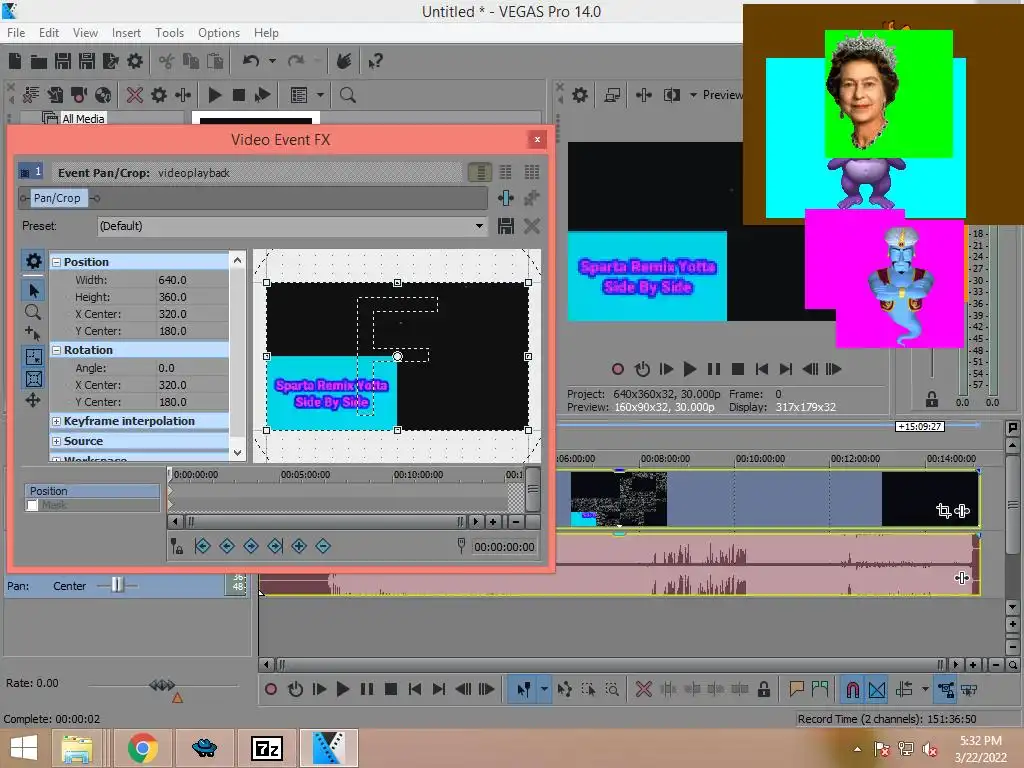Collapse the Position section
Image resolution: width=1024 pixels, height=768 pixels.
click(56, 262)
